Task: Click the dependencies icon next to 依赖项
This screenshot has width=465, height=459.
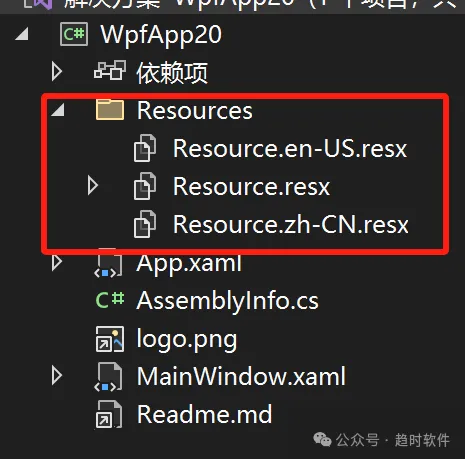Action: pos(110,70)
